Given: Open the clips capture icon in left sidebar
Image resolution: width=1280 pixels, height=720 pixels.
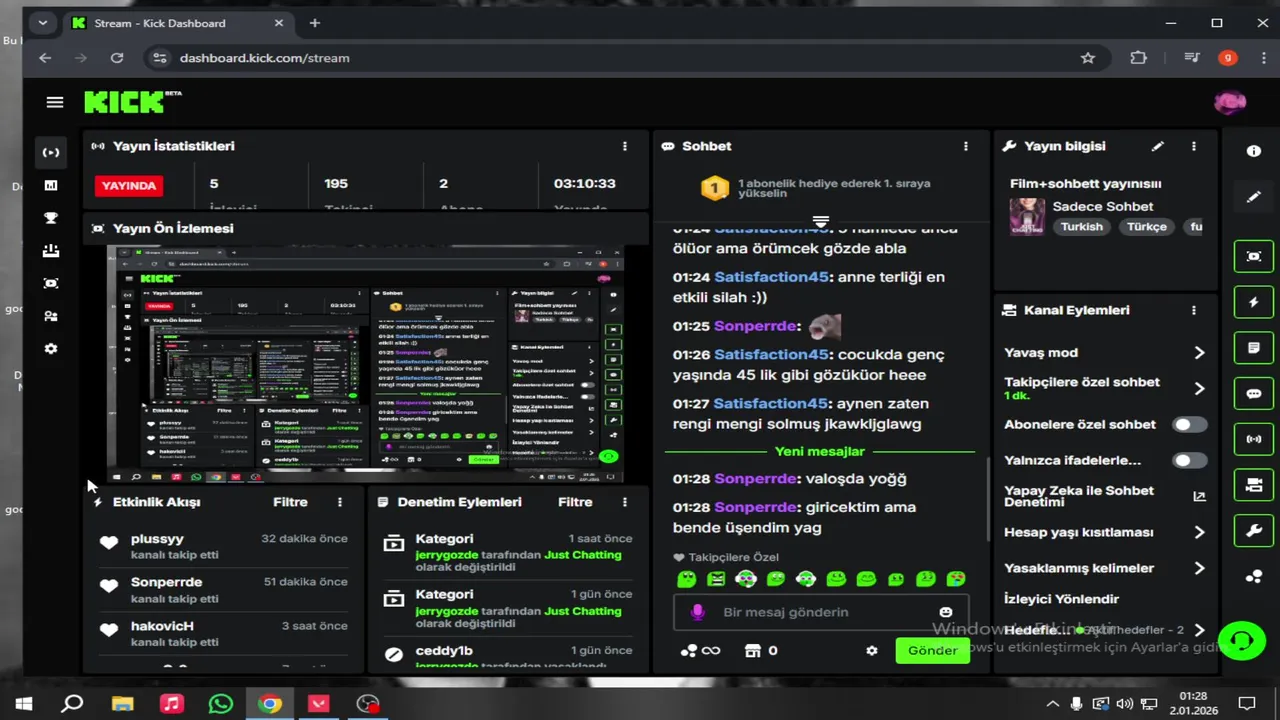Looking at the screenshot, I should (51, 283).
